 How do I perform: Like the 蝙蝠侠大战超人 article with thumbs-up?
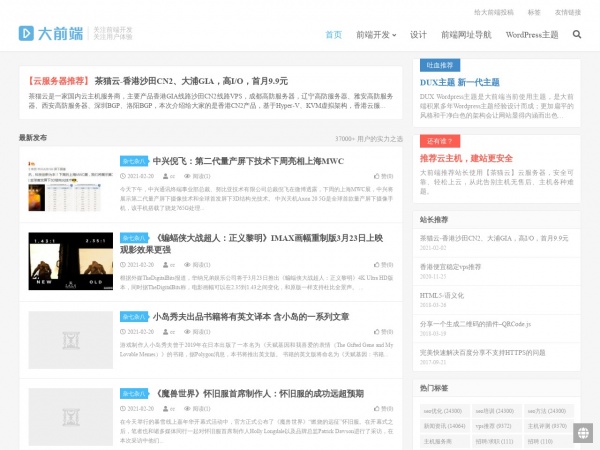click(383, 265)
